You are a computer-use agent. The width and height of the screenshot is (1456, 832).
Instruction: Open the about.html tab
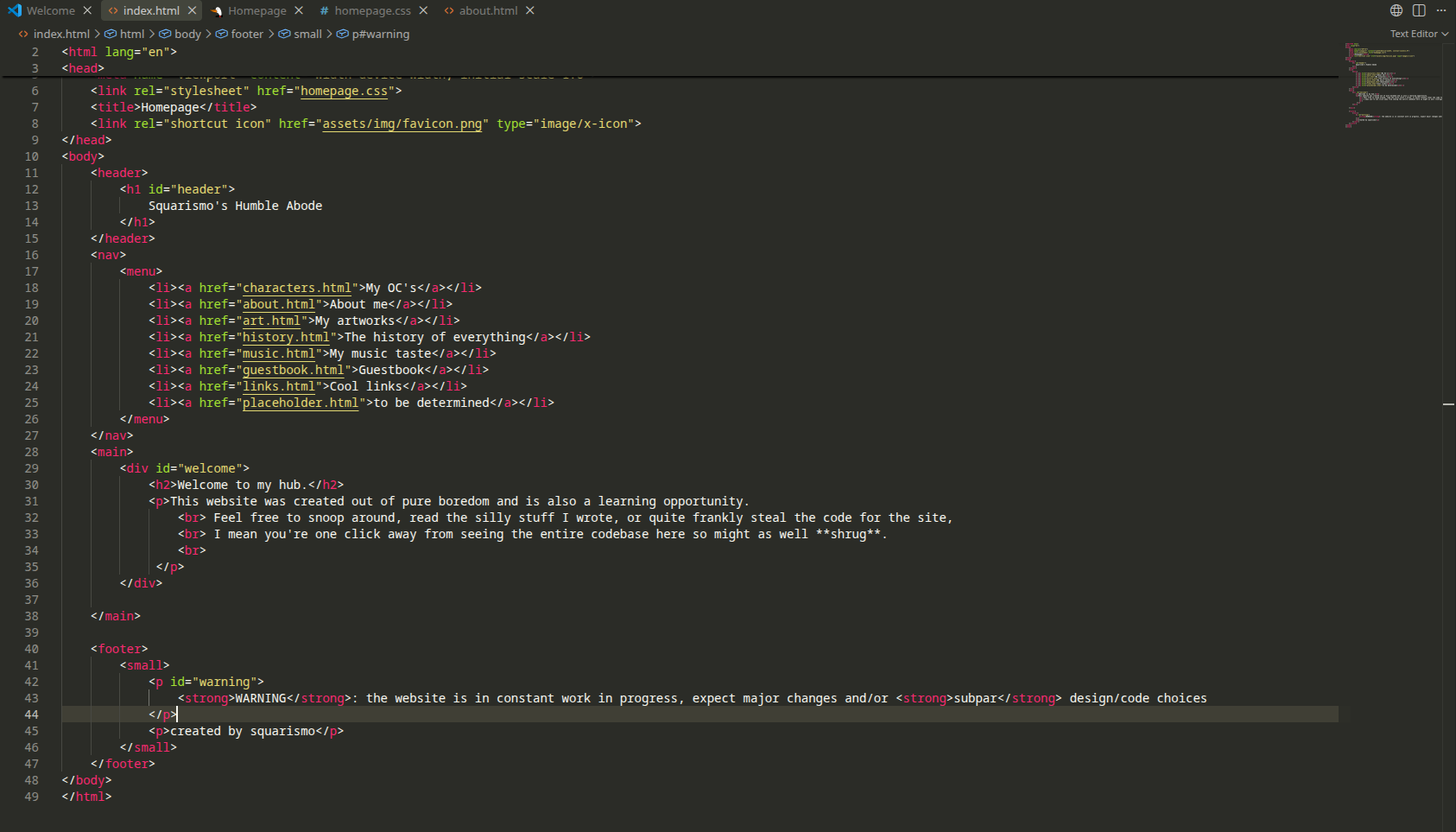coord(488,10)
